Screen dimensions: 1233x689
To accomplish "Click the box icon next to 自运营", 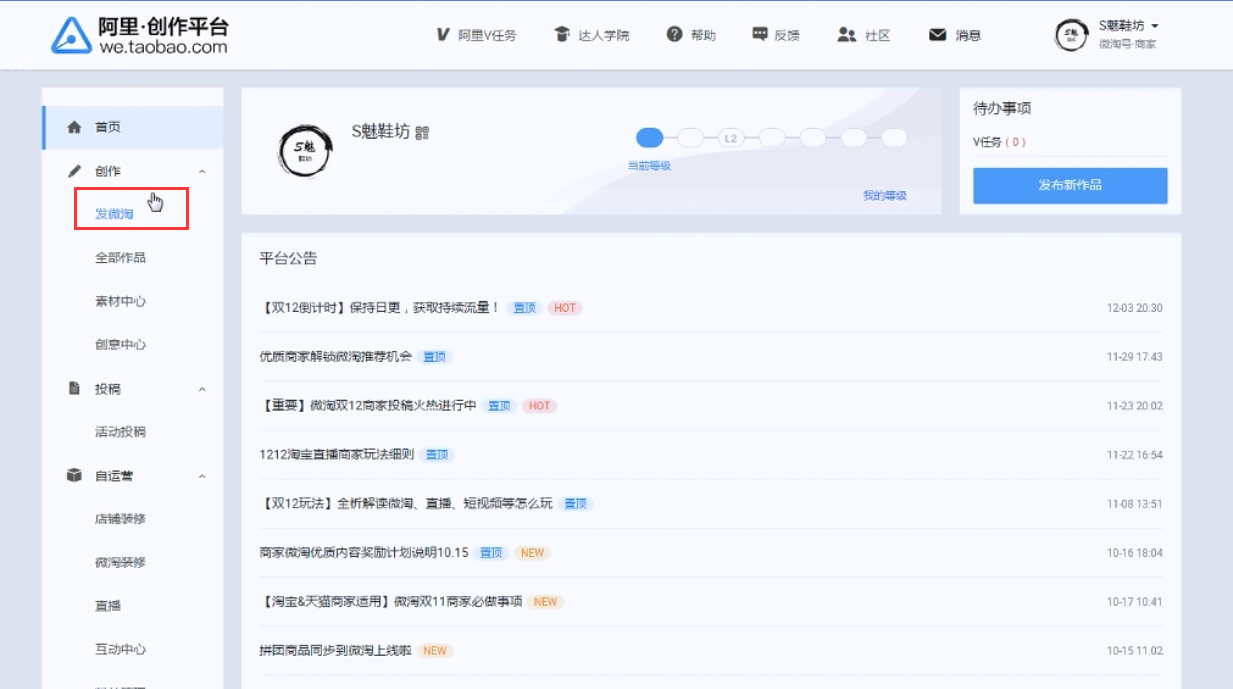I will [x=74, y=475].
